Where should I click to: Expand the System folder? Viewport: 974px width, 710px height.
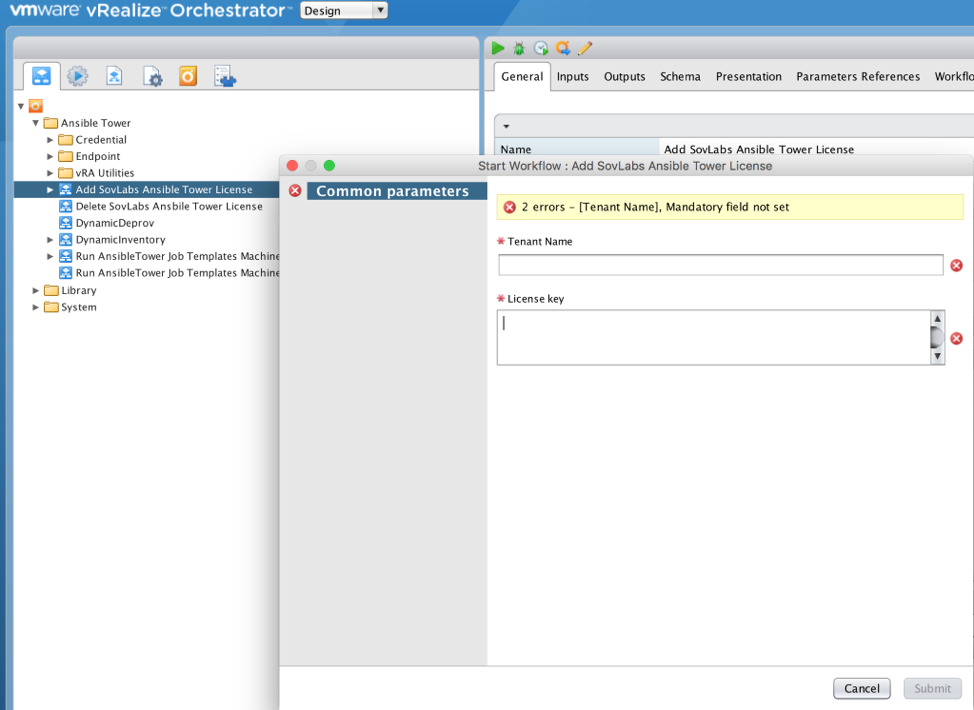pyautogui.click(x=36, y=307)
